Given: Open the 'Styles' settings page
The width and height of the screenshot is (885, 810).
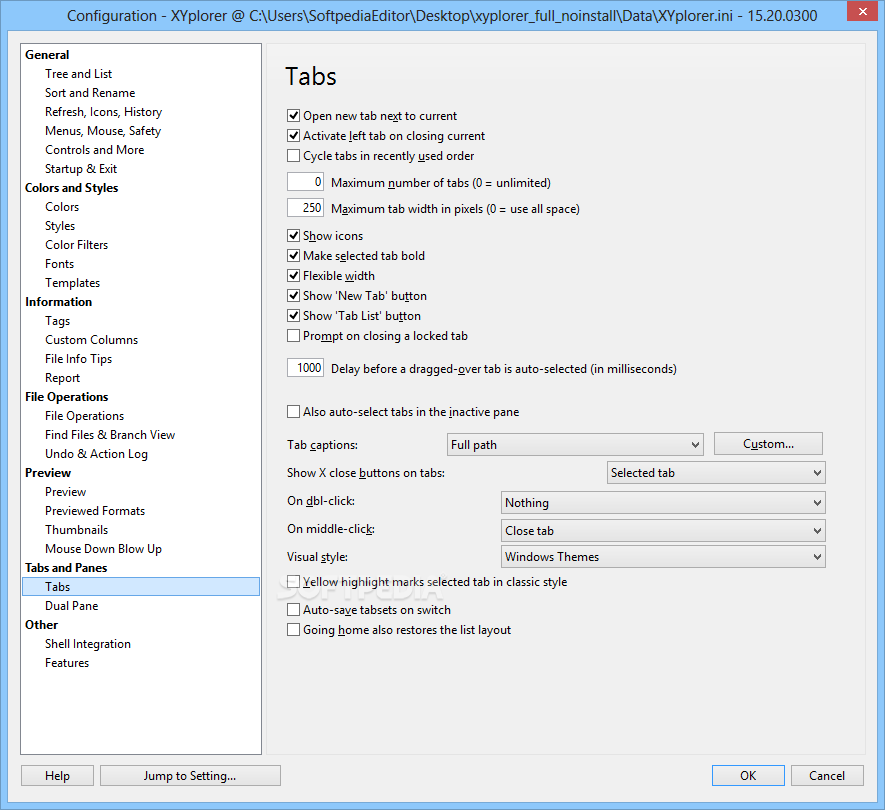Looking at the screenshot, I should pyautogui.click(x=60, y=226).
